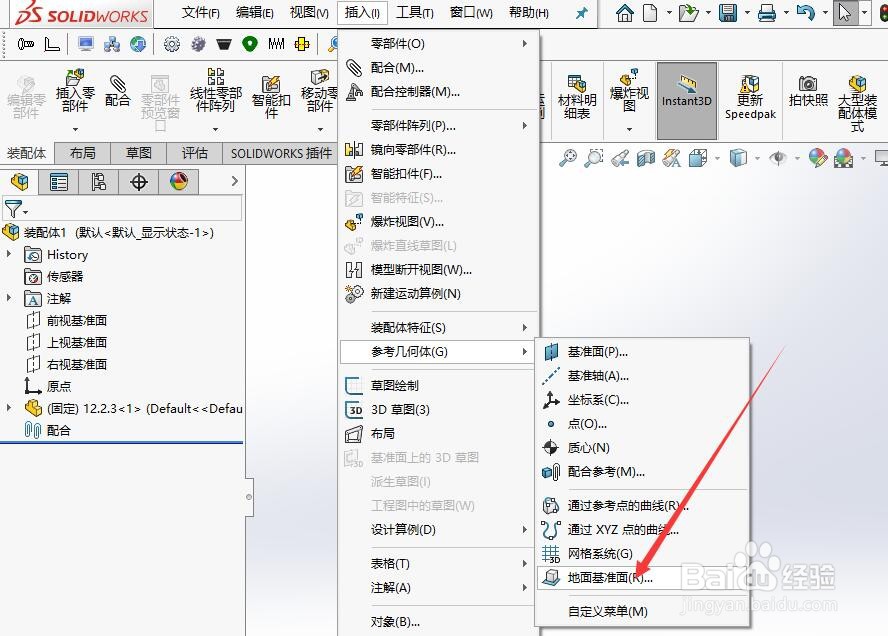Click the Home icon in top toolbar
The image size is (888, 636).
tap(625, 12)
